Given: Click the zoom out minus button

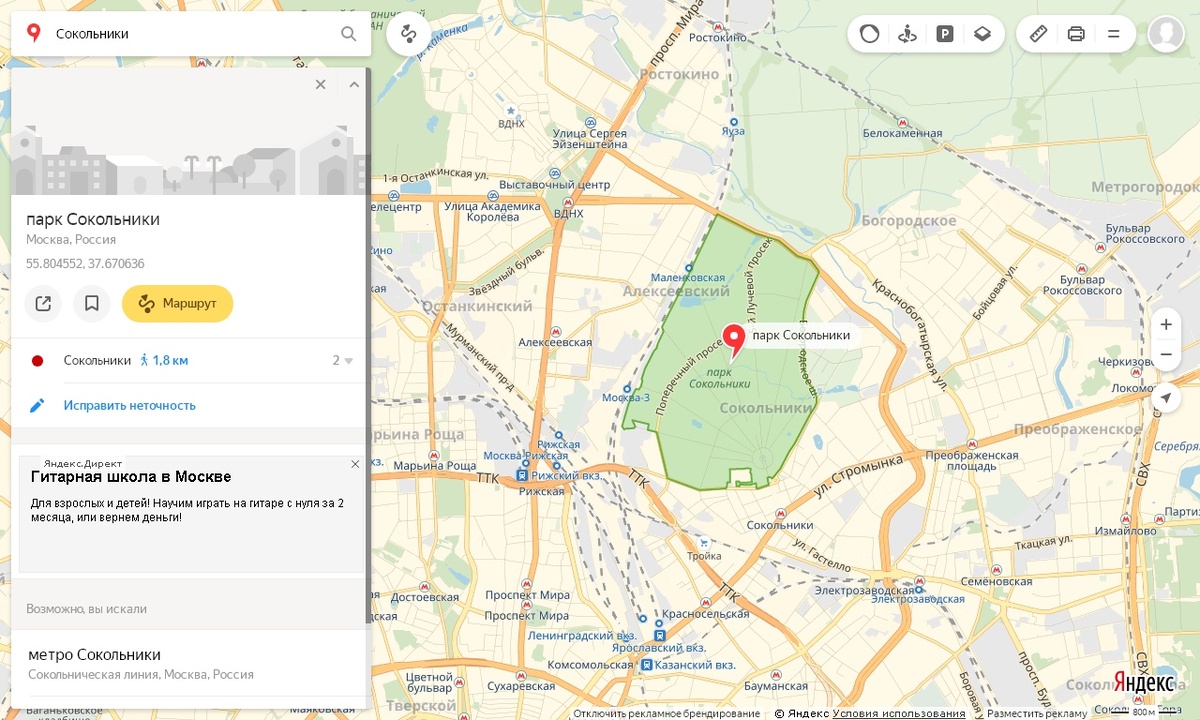Looking at the screenshot, I should 1166,355.
